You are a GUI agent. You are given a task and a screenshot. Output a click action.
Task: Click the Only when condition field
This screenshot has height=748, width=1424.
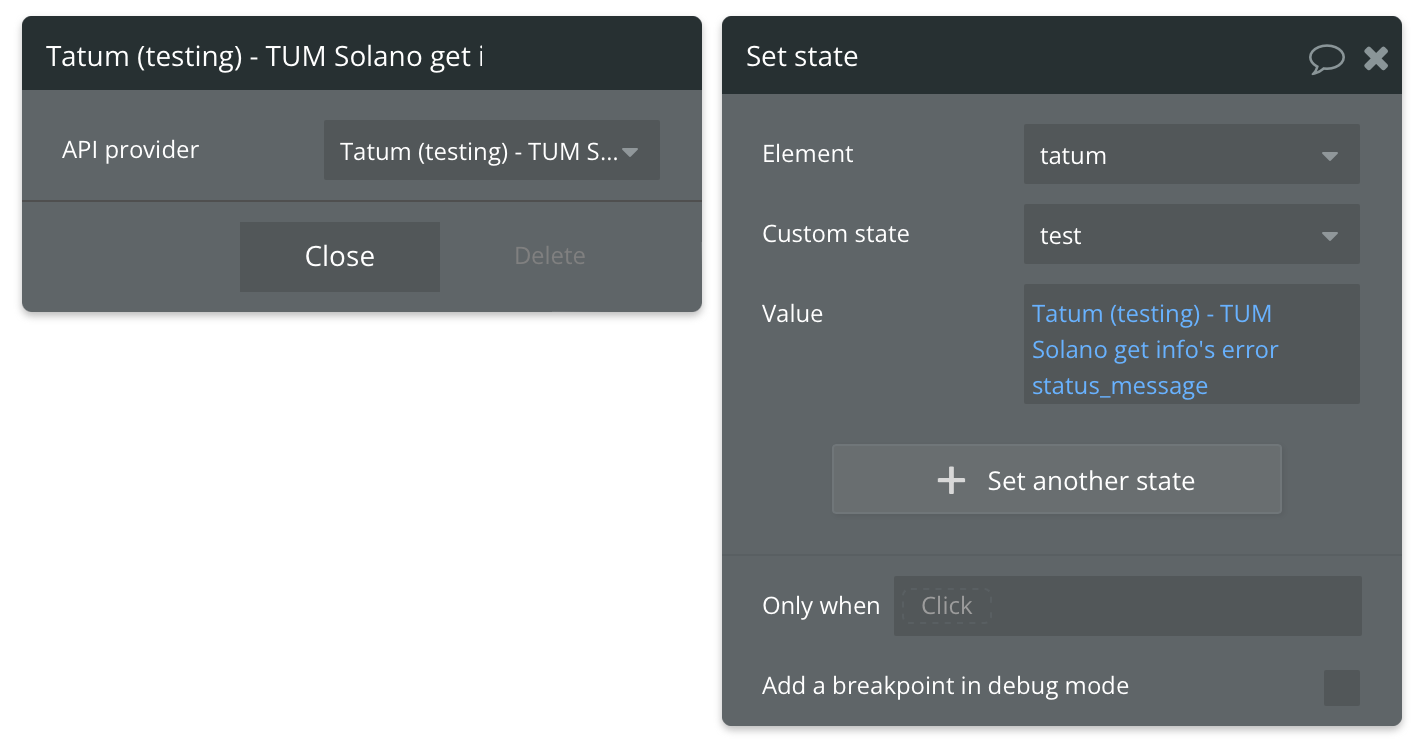click(x=1128, y=606)
